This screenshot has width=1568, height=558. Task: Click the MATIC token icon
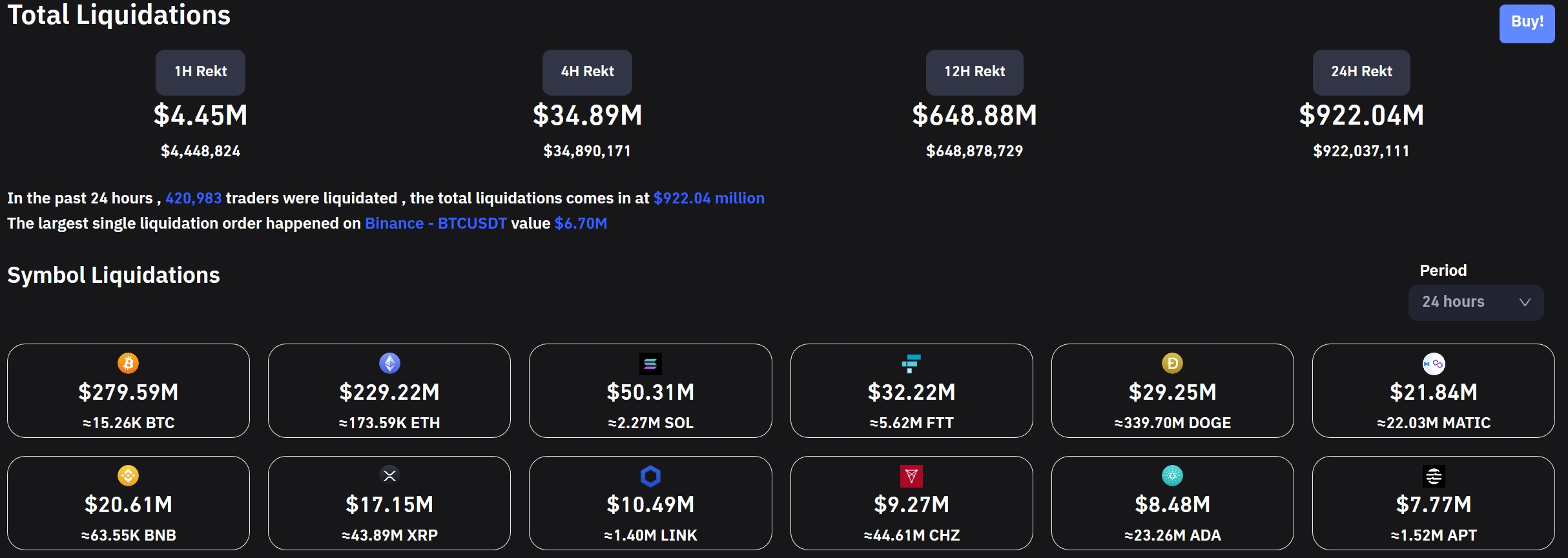coord(1433,364)
